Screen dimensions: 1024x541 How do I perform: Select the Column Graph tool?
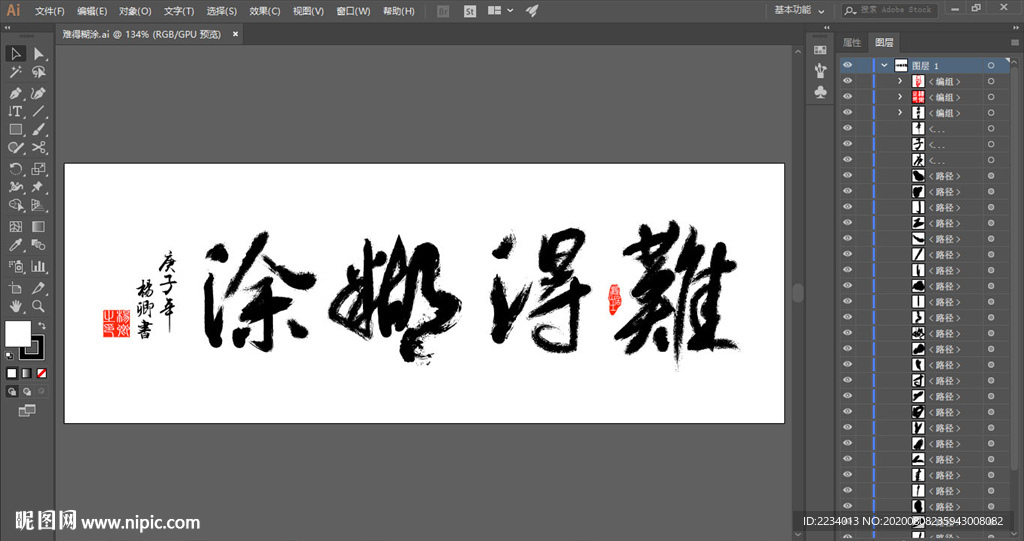(39, 266)
